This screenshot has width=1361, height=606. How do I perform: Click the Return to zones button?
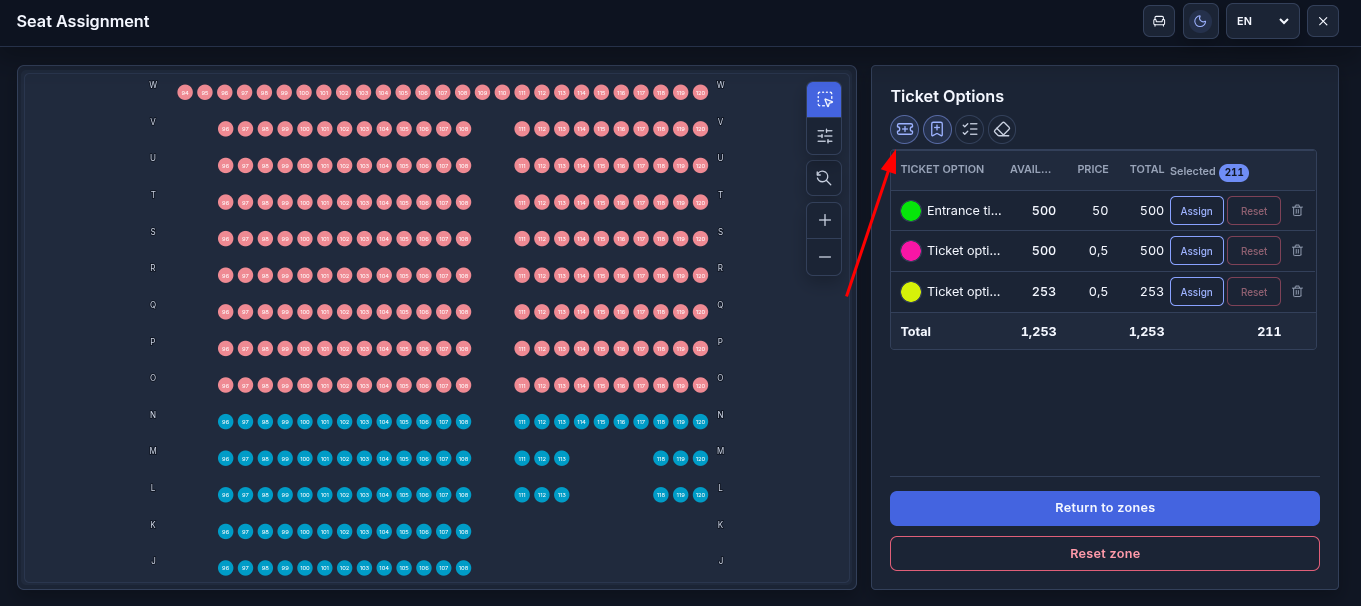click(x=1105, y=508)
